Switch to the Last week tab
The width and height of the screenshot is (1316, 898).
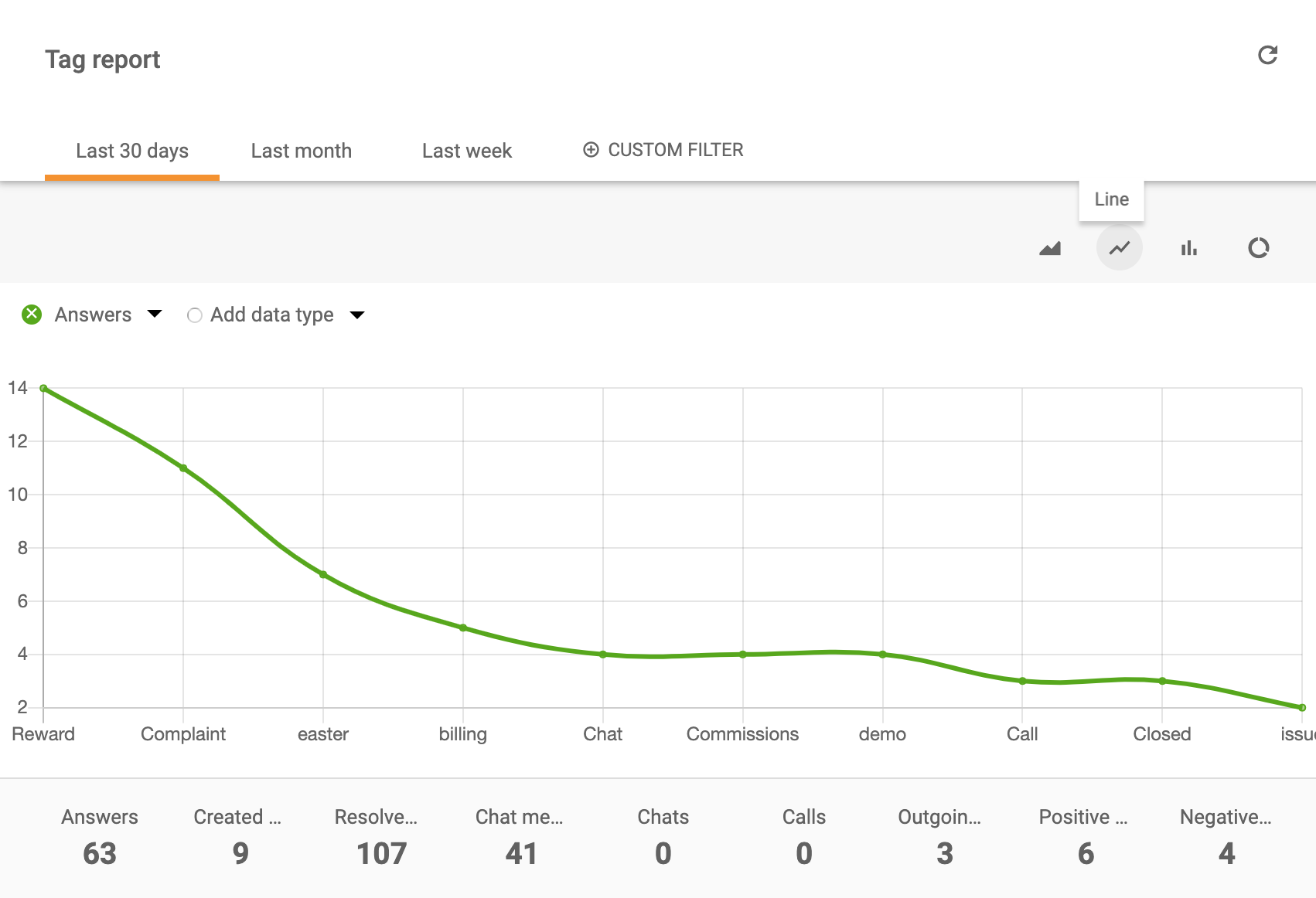pos(466,151)
